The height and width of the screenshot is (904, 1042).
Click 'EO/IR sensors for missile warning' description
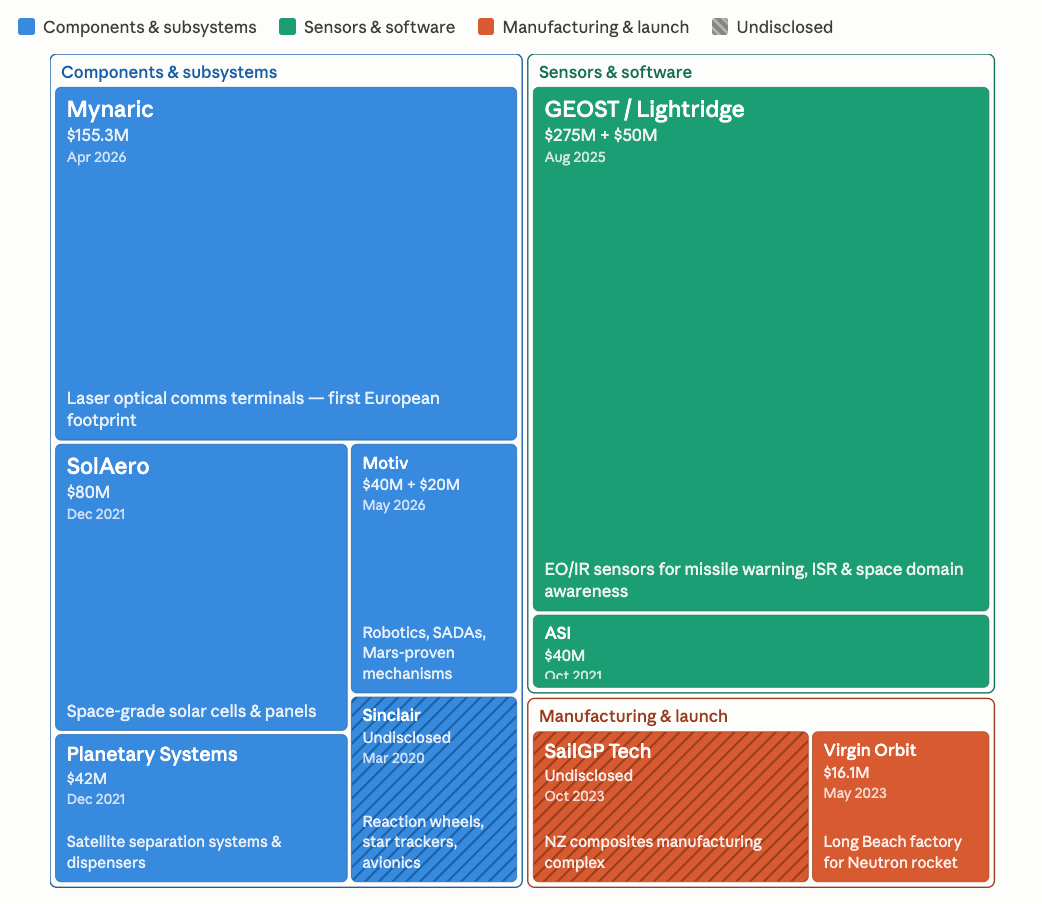(x=754, y=580)
